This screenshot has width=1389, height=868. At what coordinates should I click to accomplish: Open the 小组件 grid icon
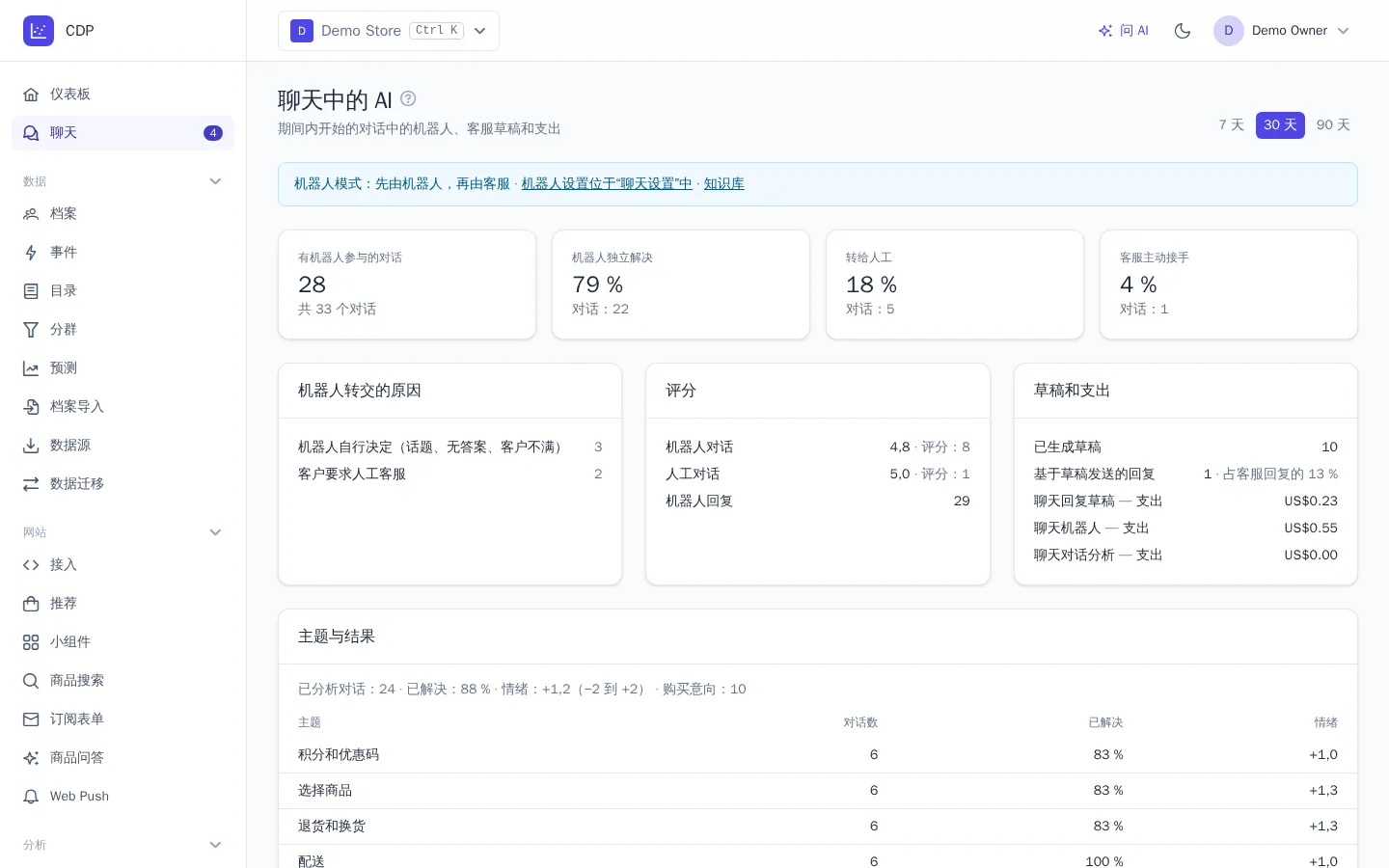31,642
